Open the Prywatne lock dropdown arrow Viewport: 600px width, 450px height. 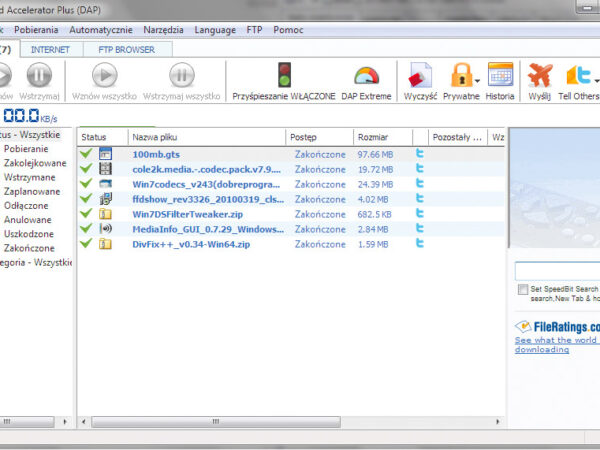point(477,80)
